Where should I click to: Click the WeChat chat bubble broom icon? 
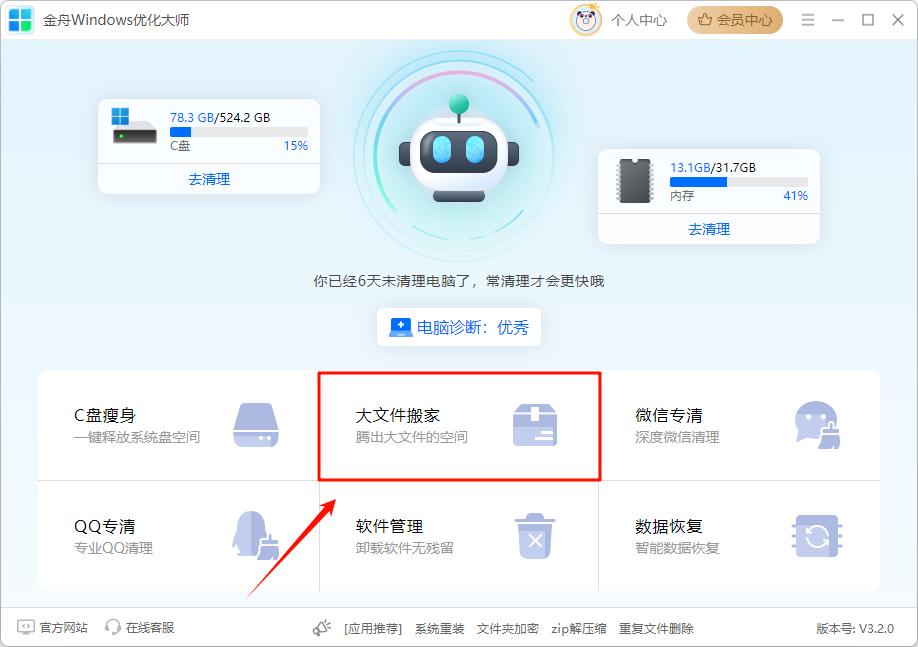coord(817,425)
